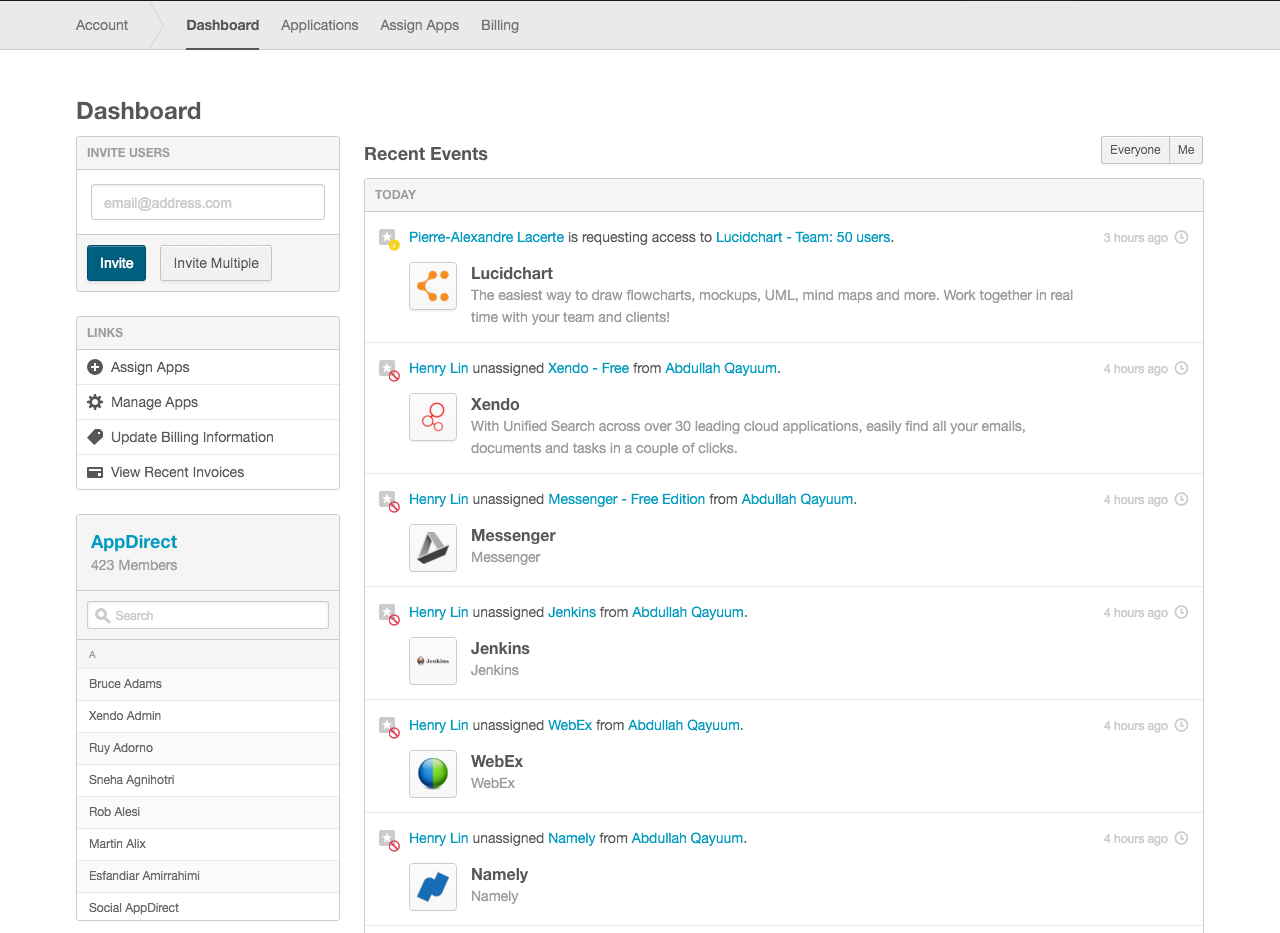The height and width of the screenshot is (933, 1280).
Task: Open Lucidchart - Team: 50 users link
Action: (x=803, y=237)
